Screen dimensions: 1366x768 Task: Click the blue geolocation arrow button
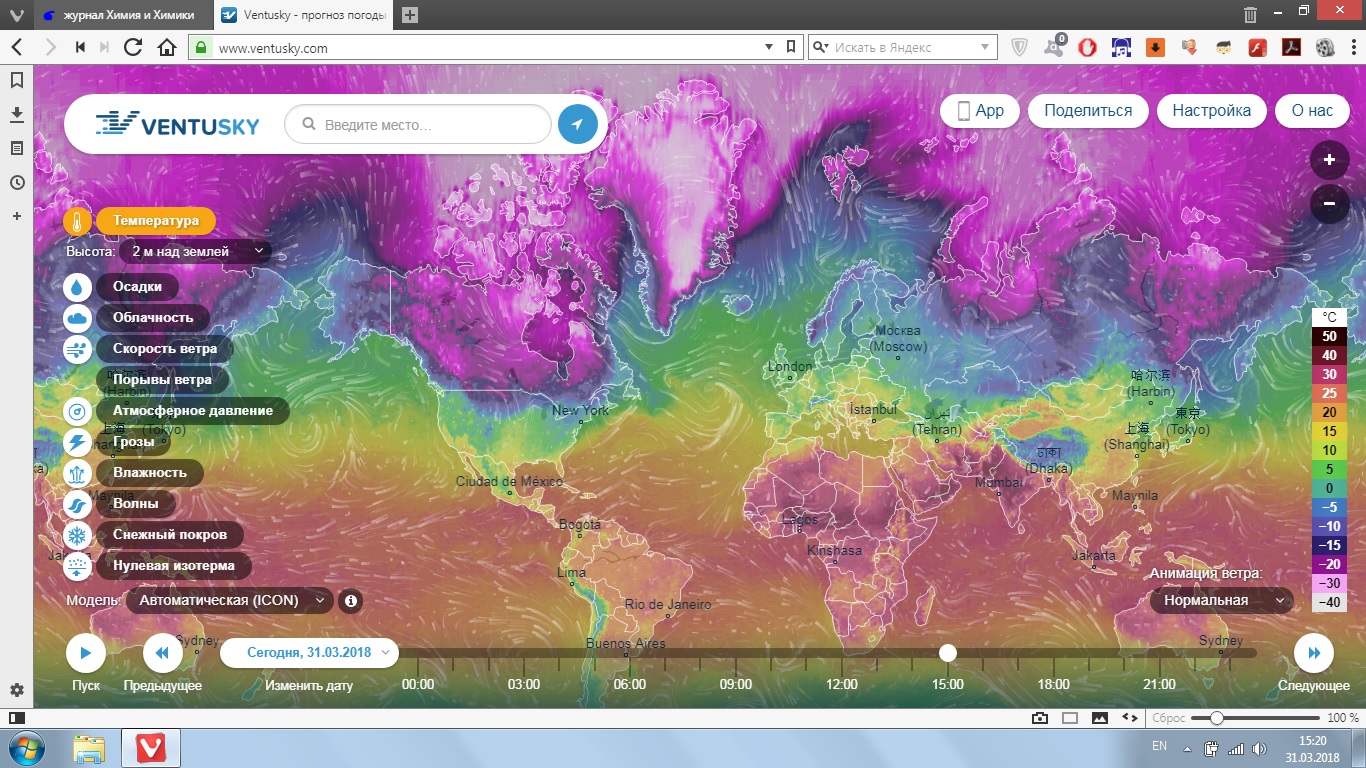(x=577, y=125)
